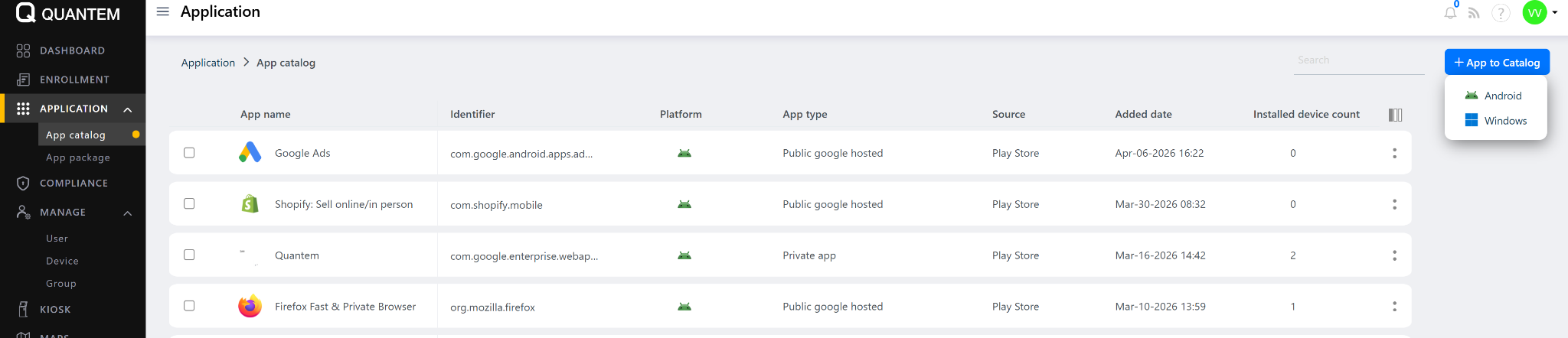Go to the Application breadcrumb link
The image size is (1568, 338).
coord(207,63)
